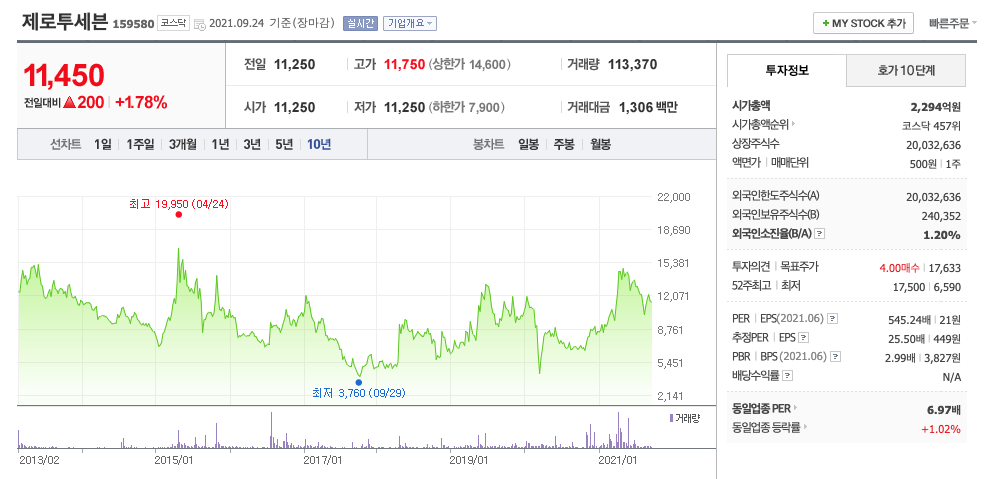Click the calendar icon beside 2021.09.24
The width and height of the screenshot is (996, 479).
[200, 24]
